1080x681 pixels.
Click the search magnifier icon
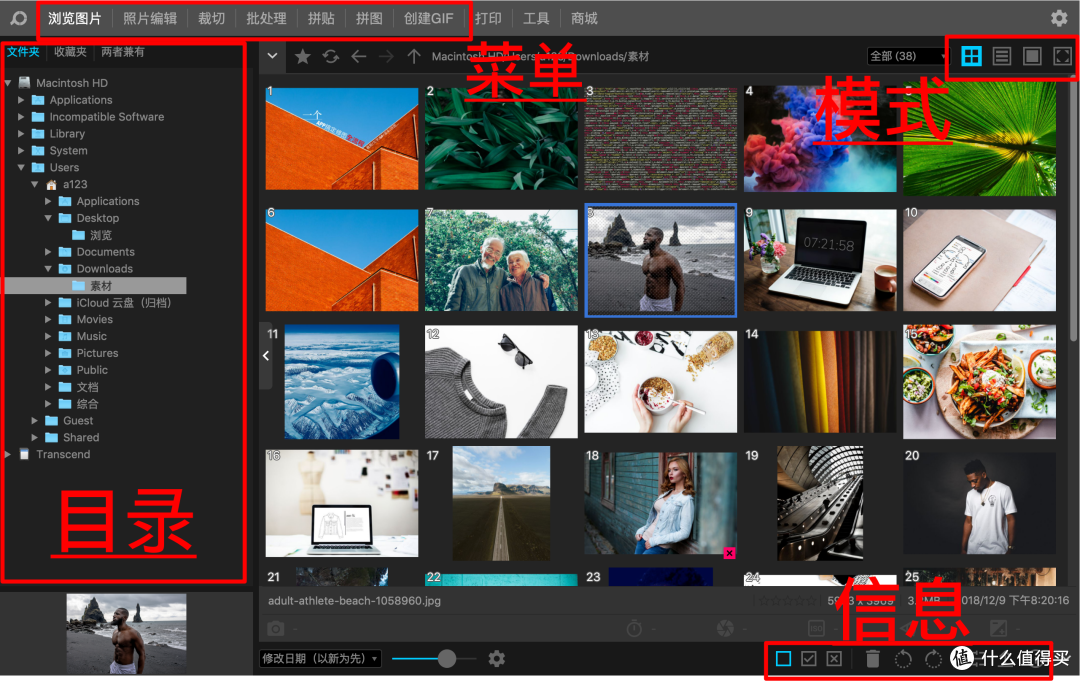coord(19,18)
